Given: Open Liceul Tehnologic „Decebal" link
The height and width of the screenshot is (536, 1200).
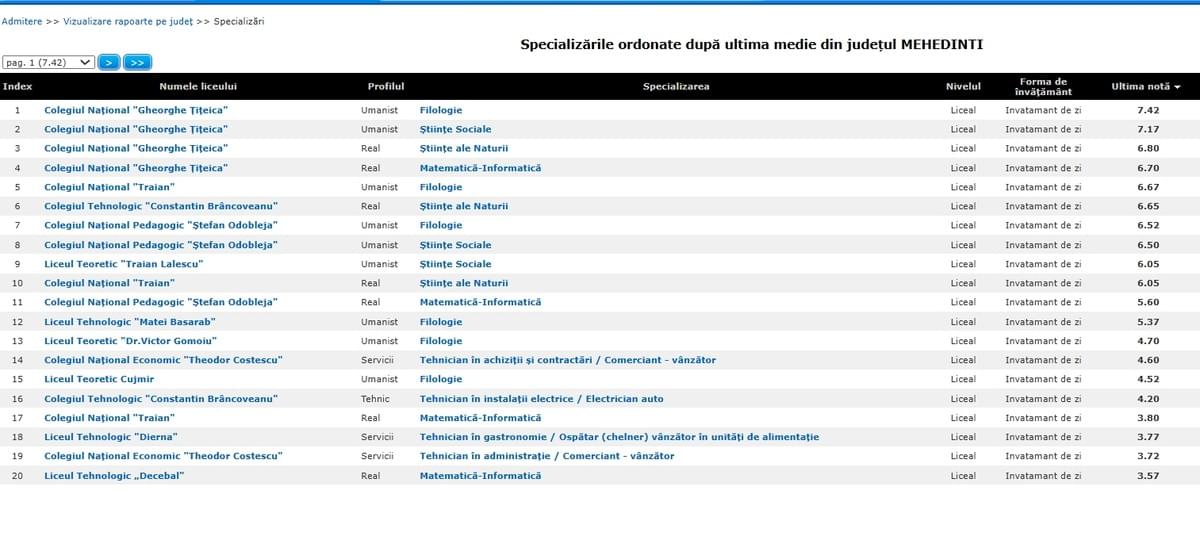Looking at the screenshot, I should [x=114, y=476].
